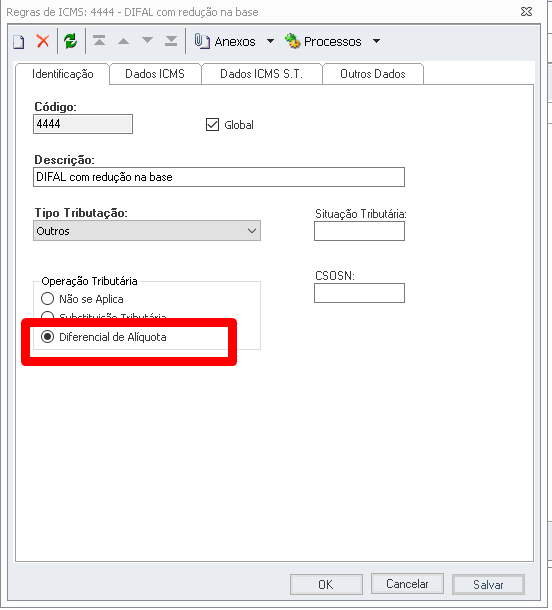Screen dimensions: 552x610
Task: Open the Dados ICMS tab
Action: point(155,74)
